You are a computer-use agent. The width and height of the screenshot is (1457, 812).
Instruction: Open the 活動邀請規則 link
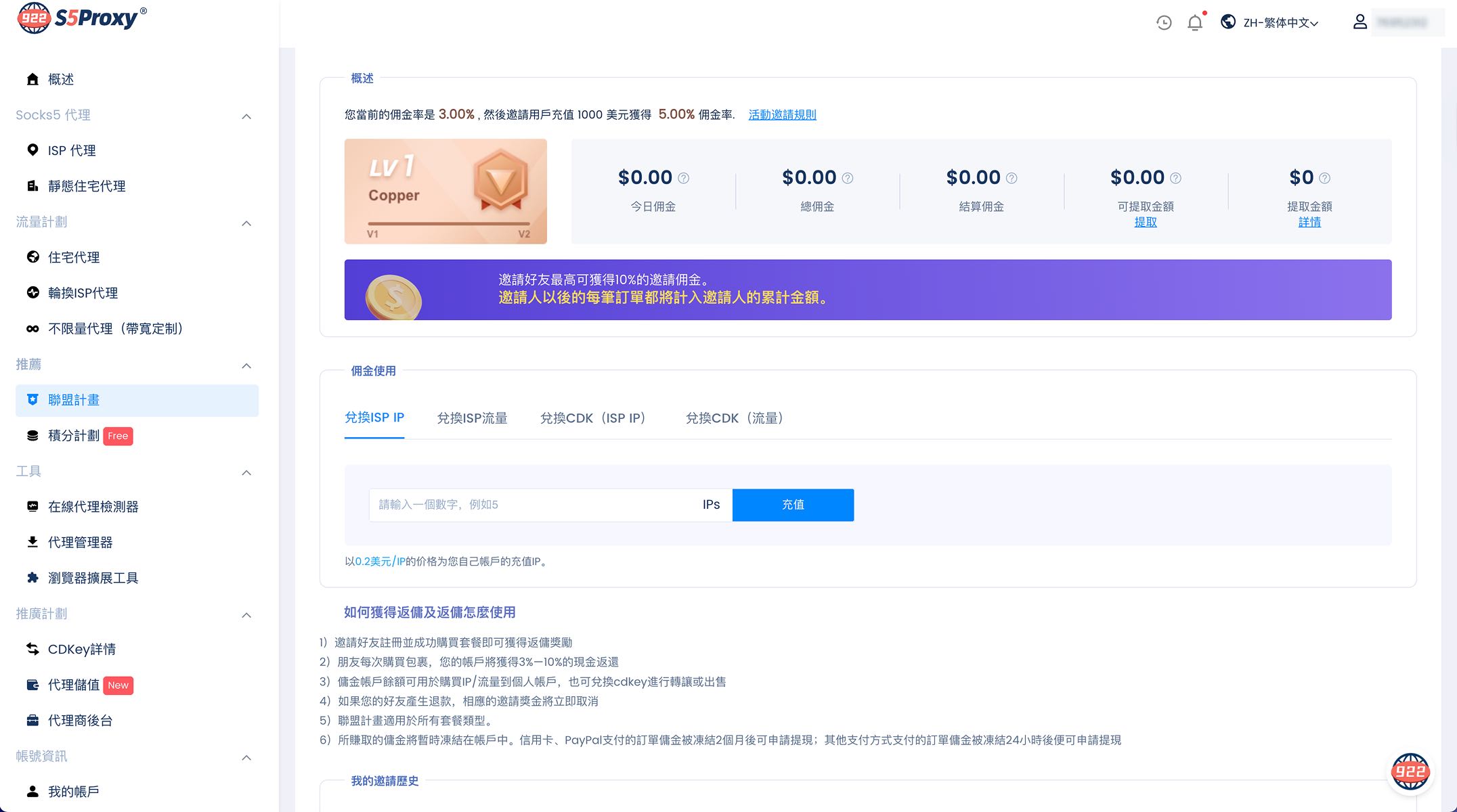[782, 115]
